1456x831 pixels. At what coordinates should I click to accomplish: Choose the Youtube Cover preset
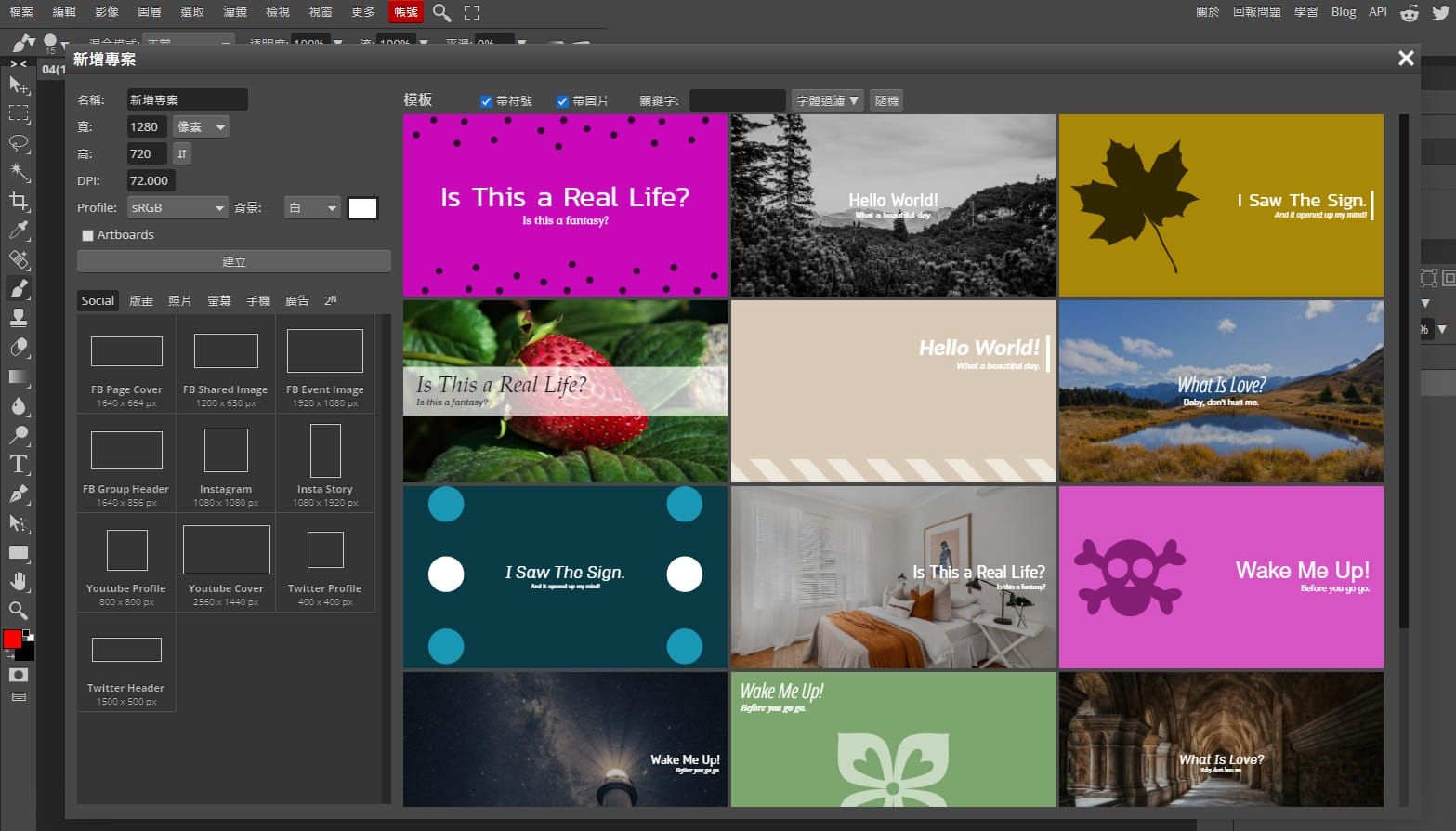226,562
